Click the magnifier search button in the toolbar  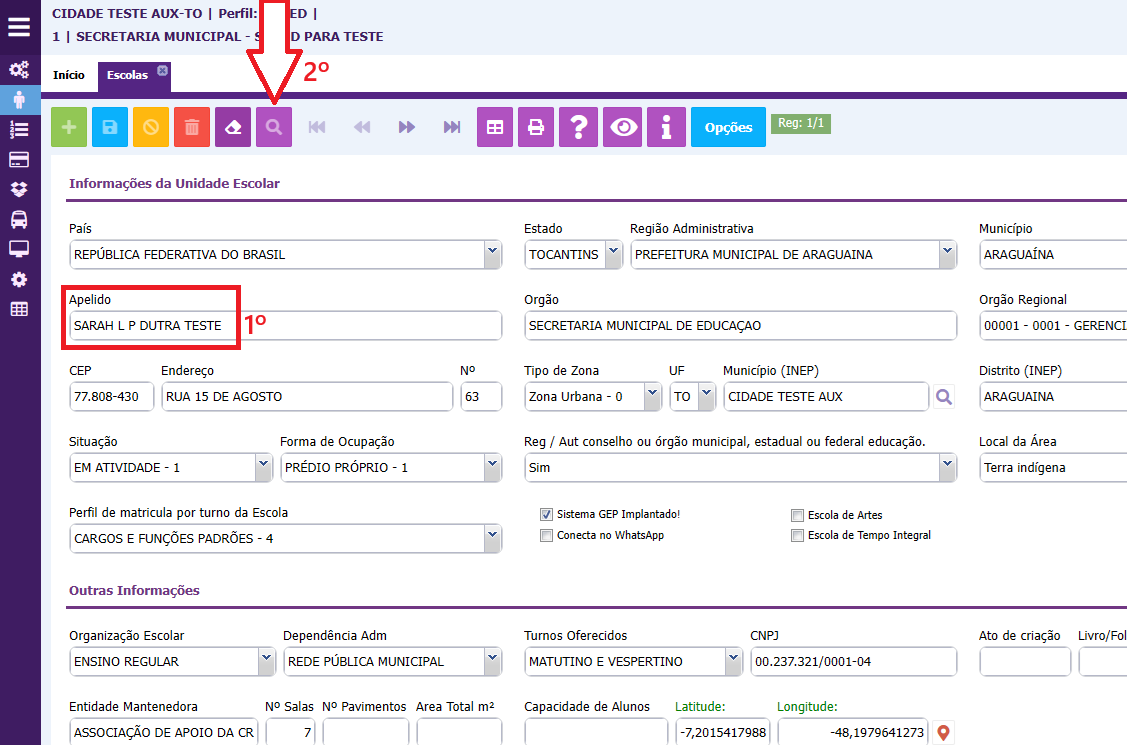click(274, 127)
